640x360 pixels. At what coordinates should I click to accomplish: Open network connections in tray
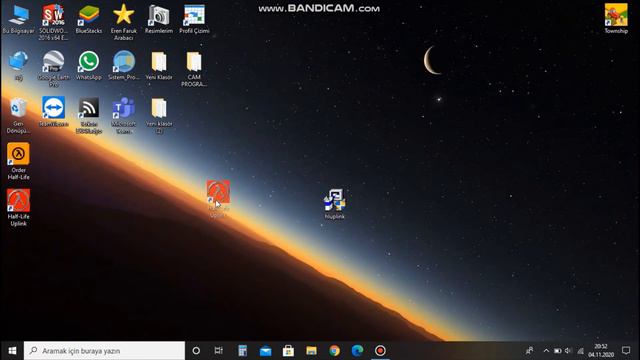(x=580, y=351)
